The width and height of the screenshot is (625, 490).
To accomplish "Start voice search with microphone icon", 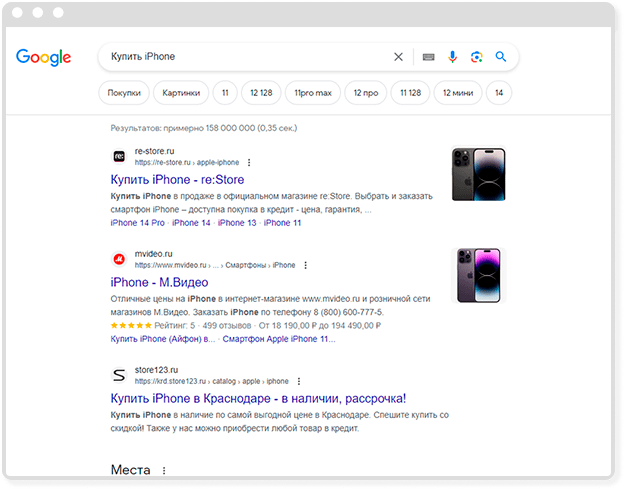I will (452, 57).
